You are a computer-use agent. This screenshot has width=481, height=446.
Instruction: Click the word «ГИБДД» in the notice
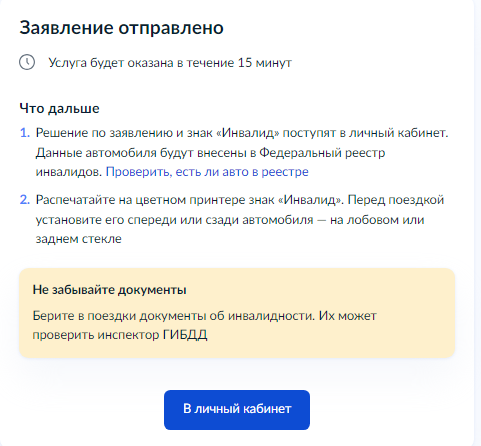(x=185, y=335)
